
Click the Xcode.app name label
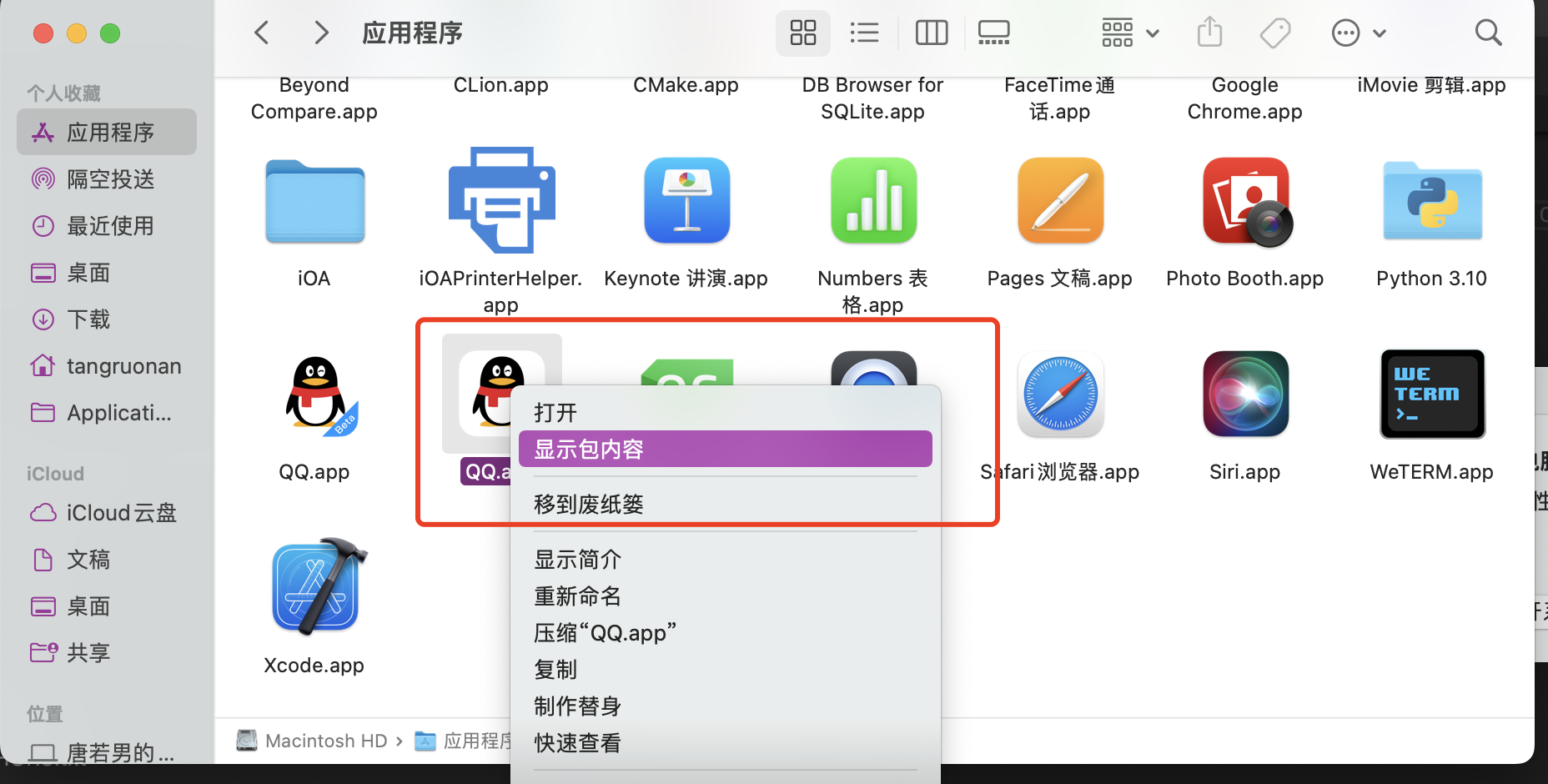click(x=314, y=666)
